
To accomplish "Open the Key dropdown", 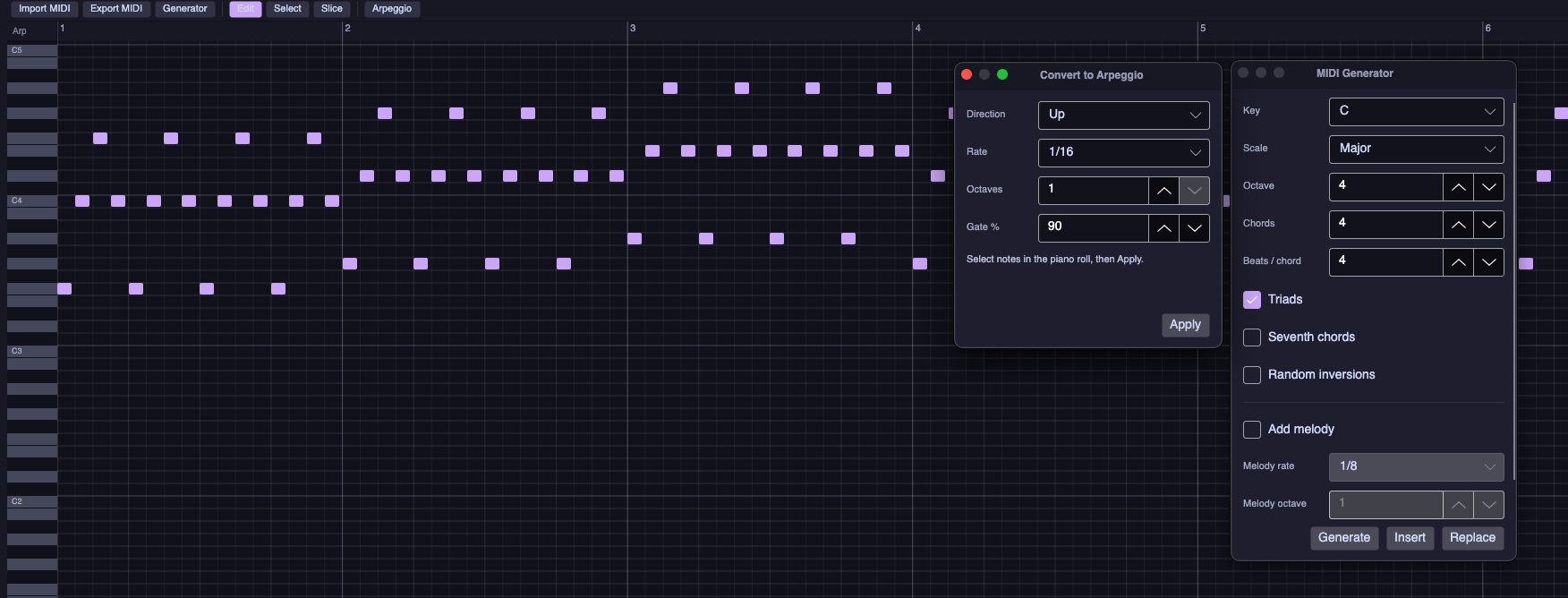I will (x=1416, y=111).
